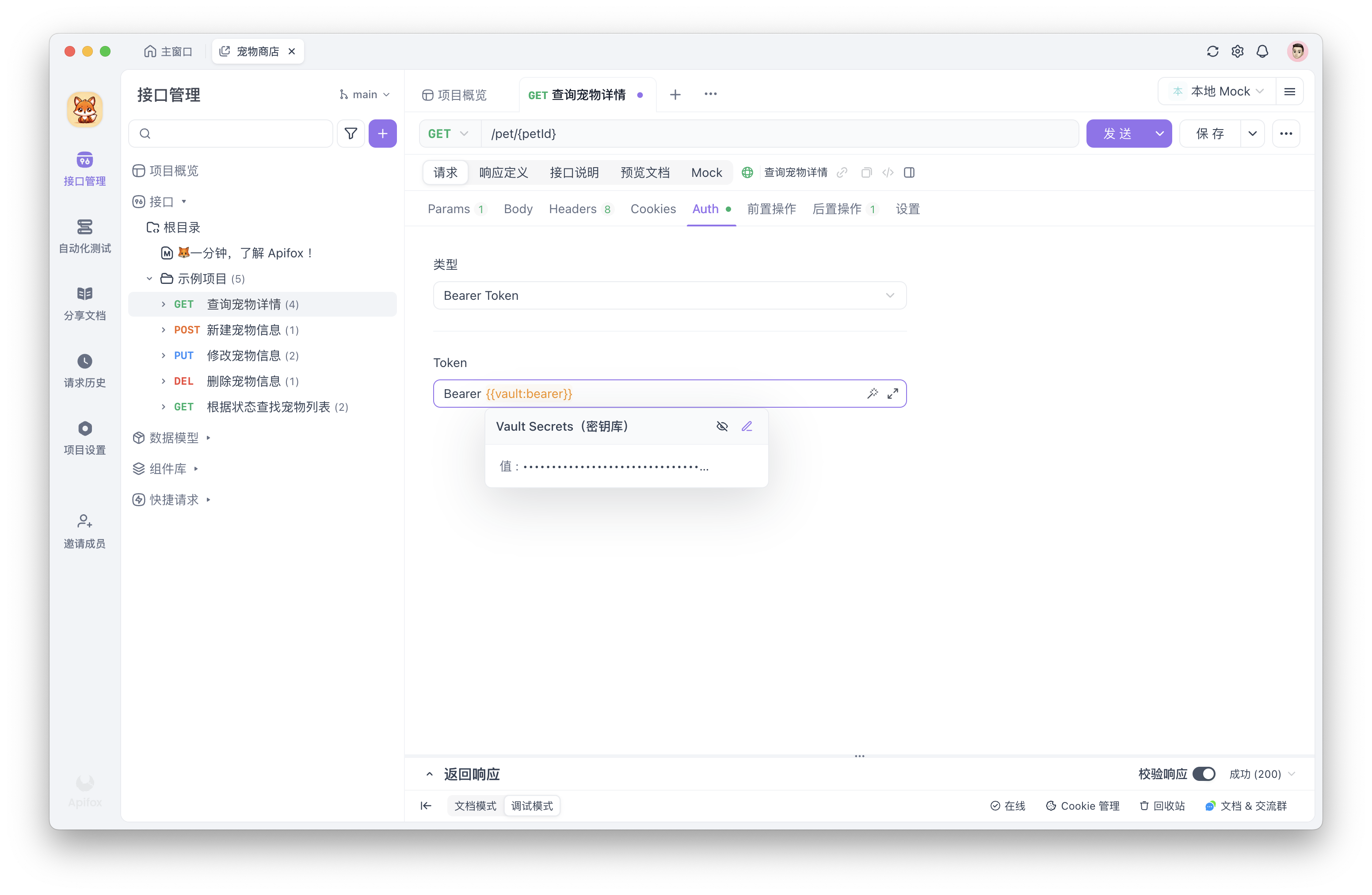The width and height of the screenshot is (1372, 895).
Task: Collapse the 示例项目 folder
Action: [x=149, y=279]
